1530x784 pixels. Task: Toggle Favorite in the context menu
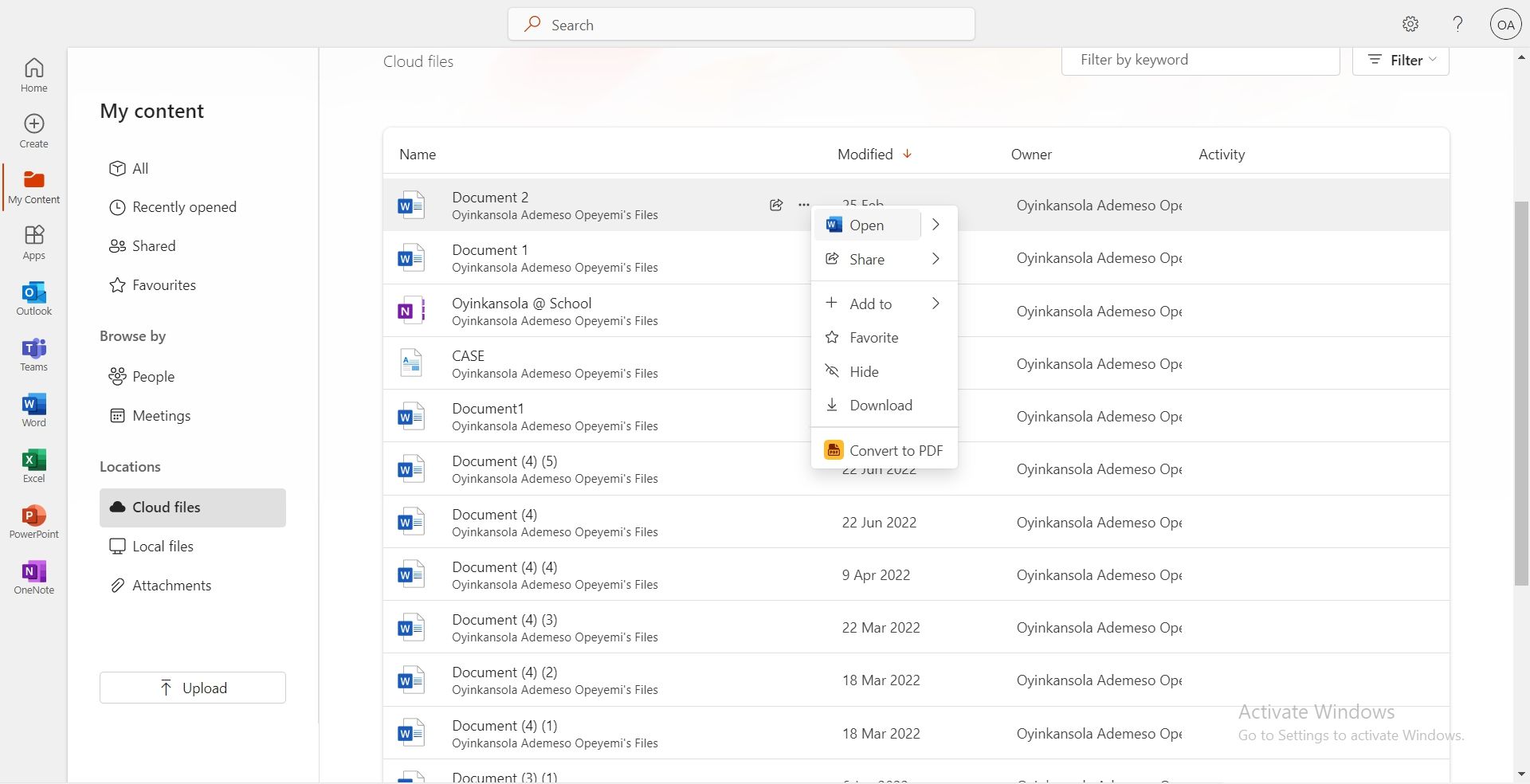tap(873, 338)
